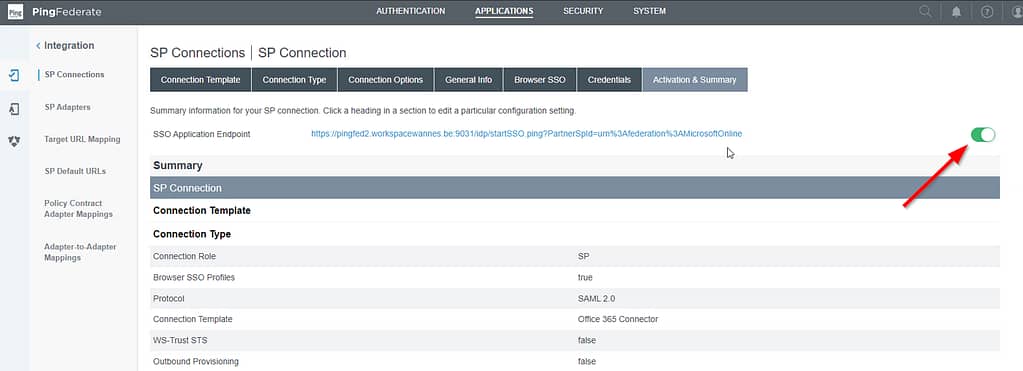Screen dimensions: 1023x371
Task: Switch to the Browser SSO tab
Action: [x=540, y=80]
